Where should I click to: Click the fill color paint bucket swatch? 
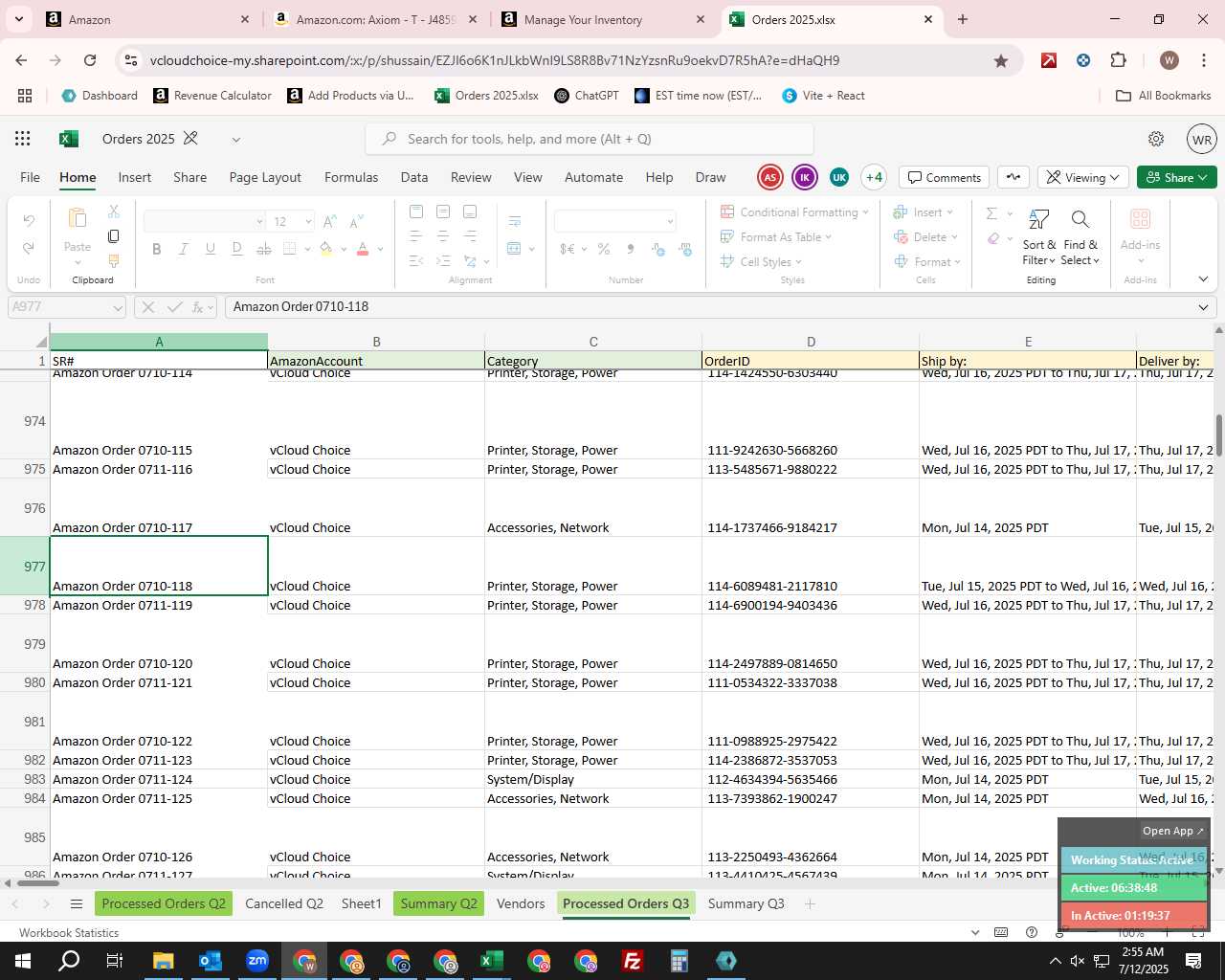326,249
